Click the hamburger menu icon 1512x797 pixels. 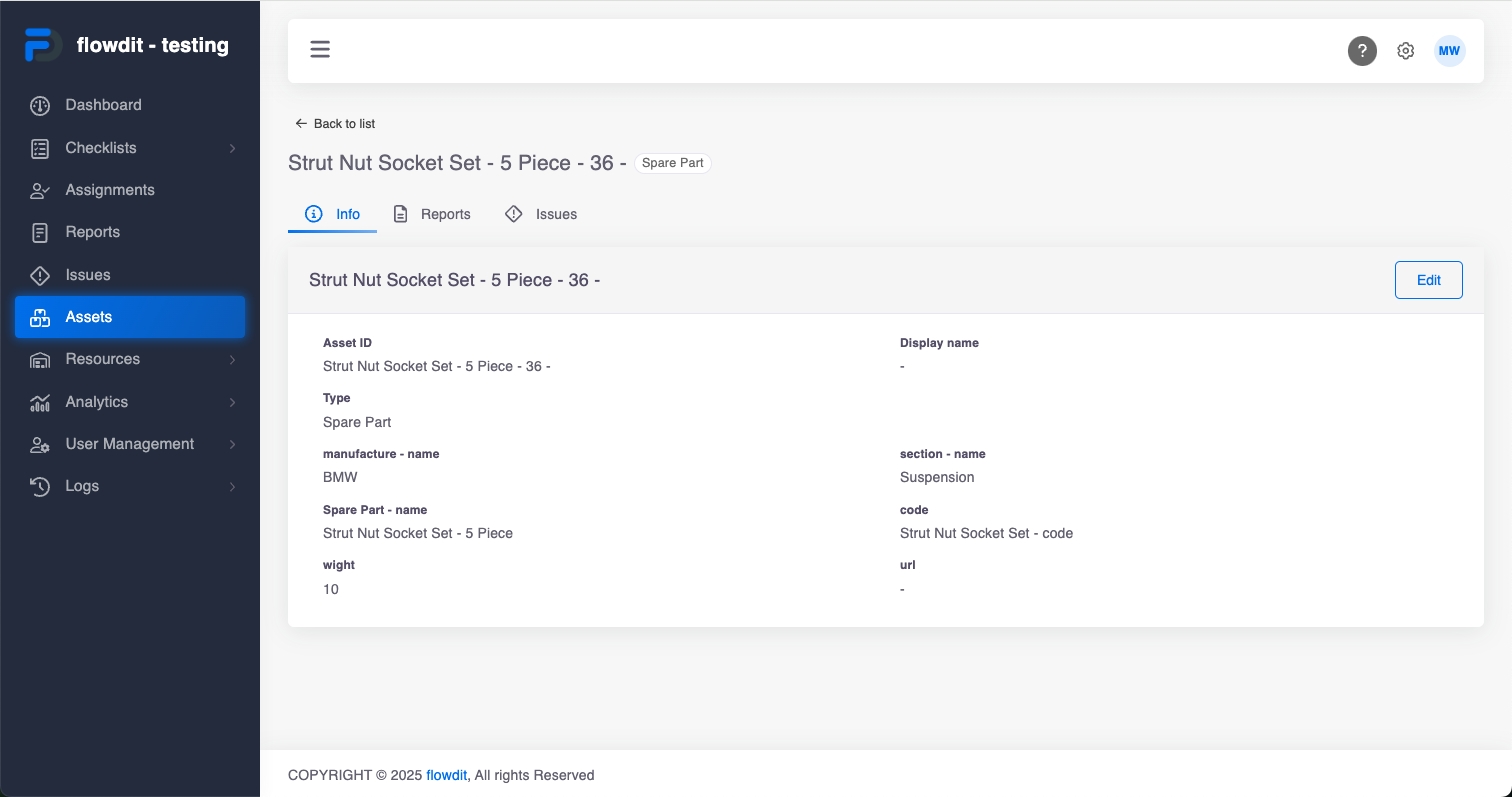coord(320,50)
